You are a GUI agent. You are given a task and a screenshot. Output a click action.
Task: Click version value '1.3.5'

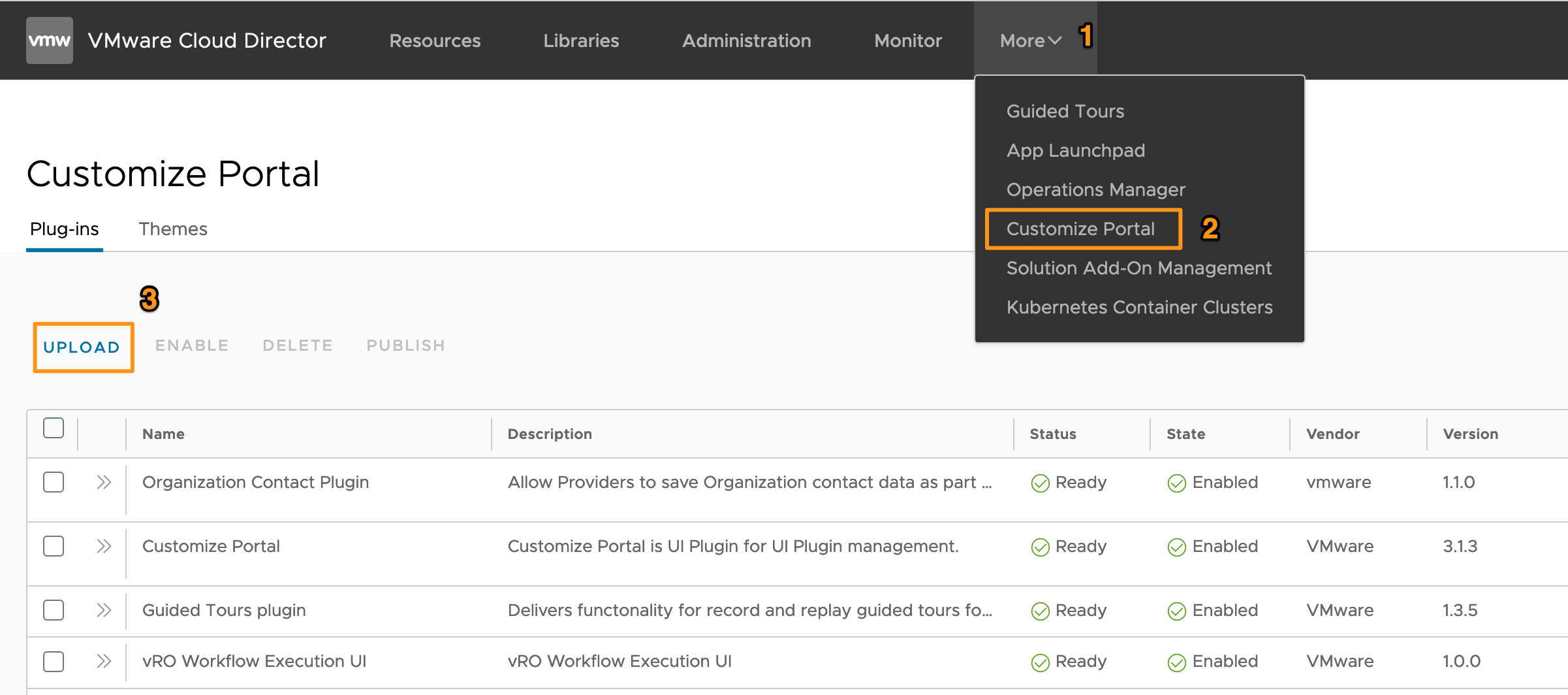tap(1460, 610)
